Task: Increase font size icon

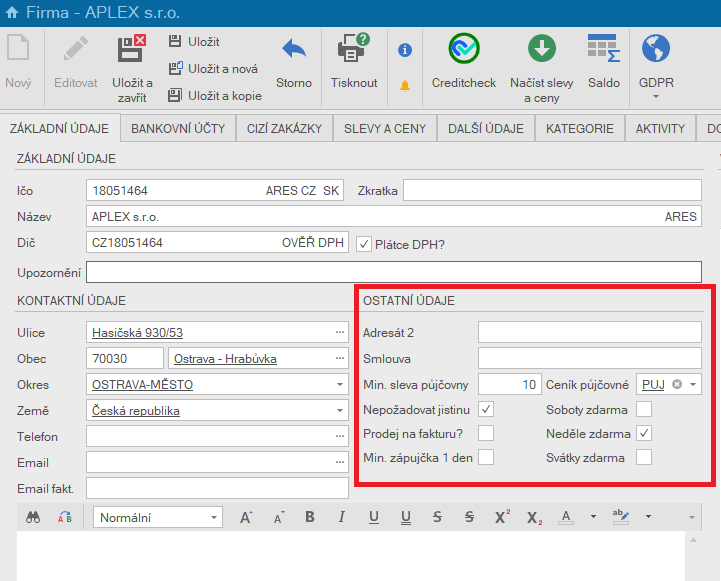Action: point(246,518)
